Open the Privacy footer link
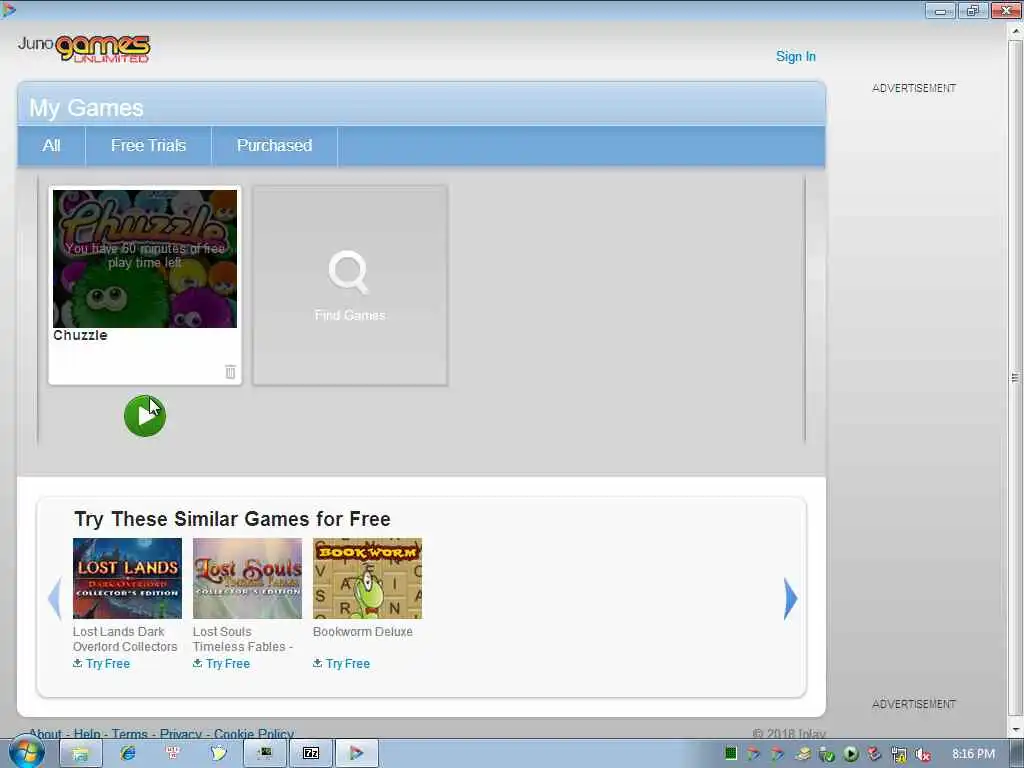Viewport: 1024px width, 768px height. (x=181, y=734)
